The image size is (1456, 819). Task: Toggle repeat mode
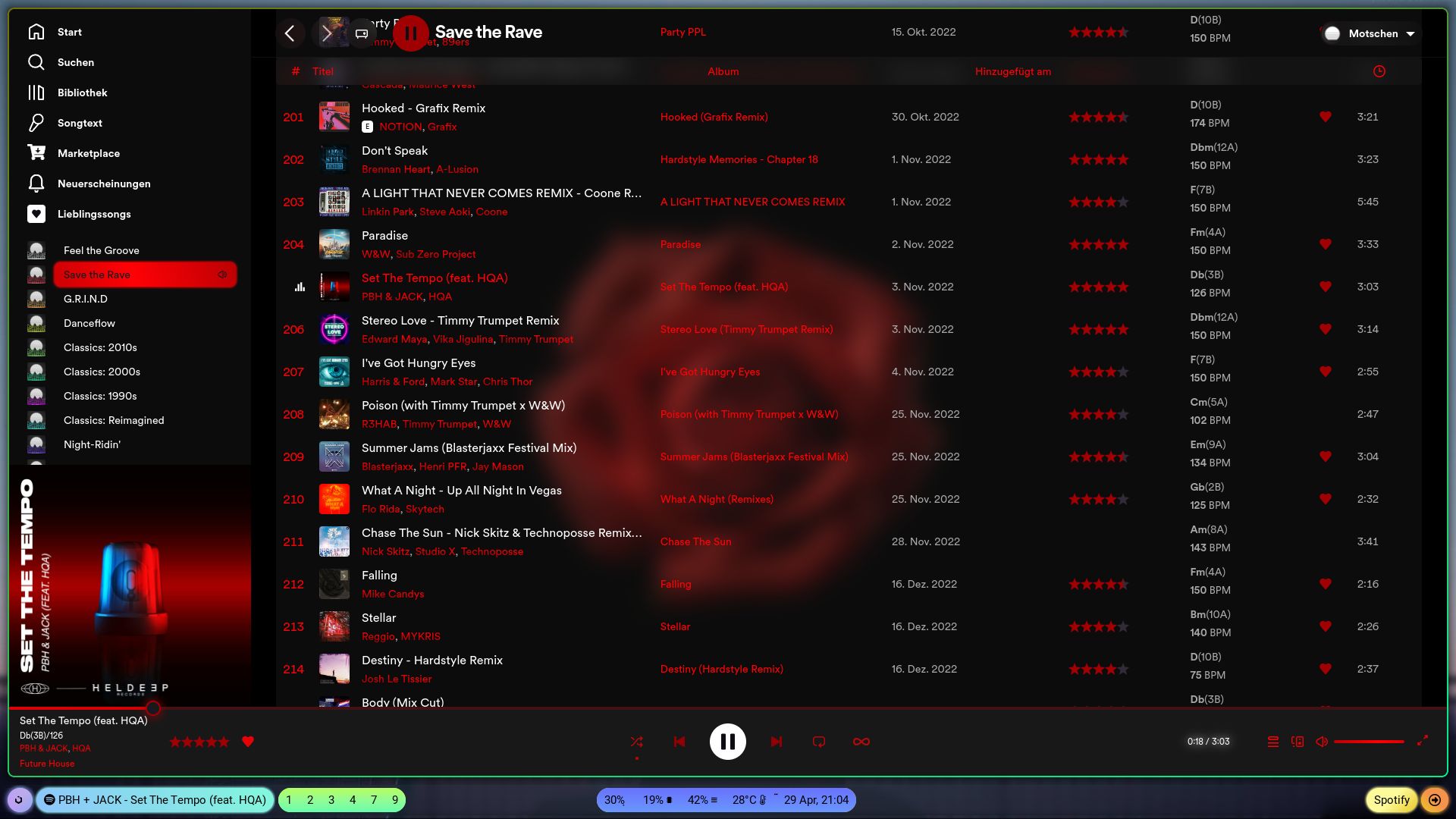819,742
